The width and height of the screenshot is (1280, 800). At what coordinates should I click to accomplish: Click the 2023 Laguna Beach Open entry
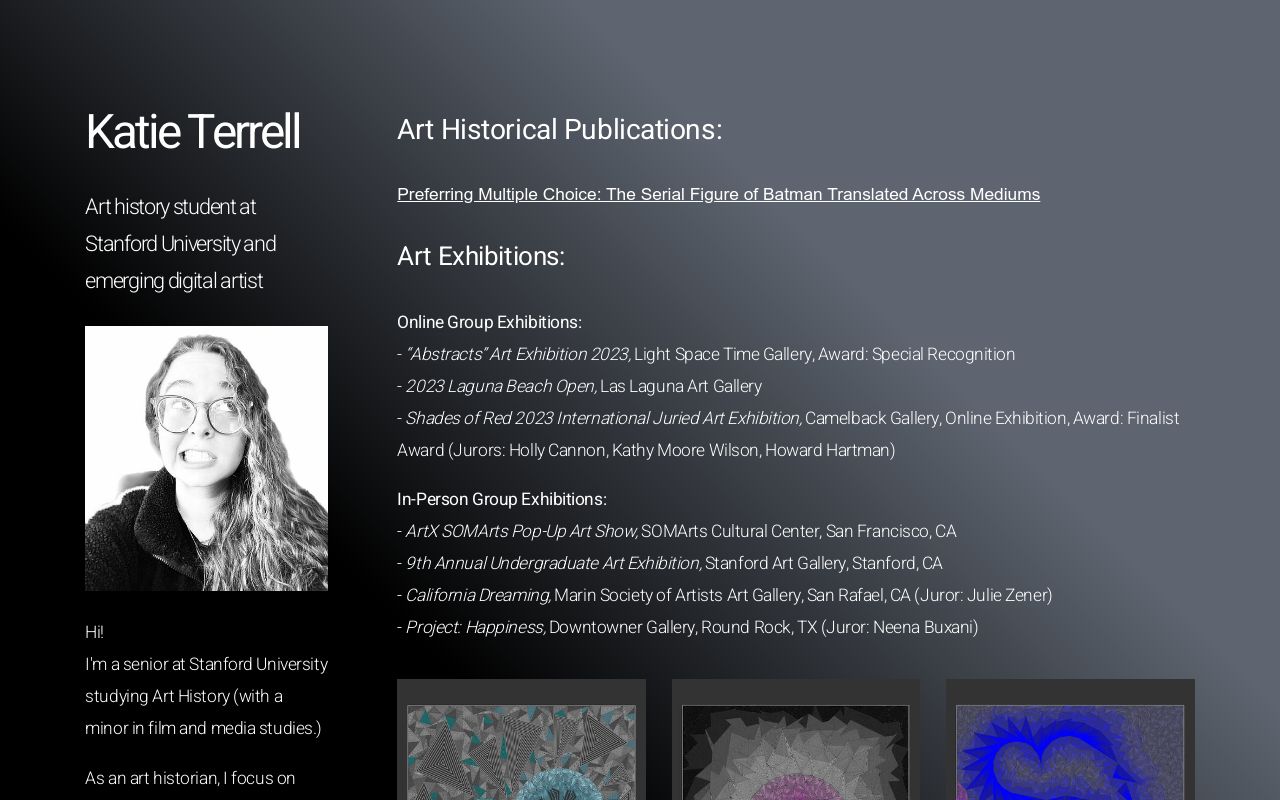[501, 386]
